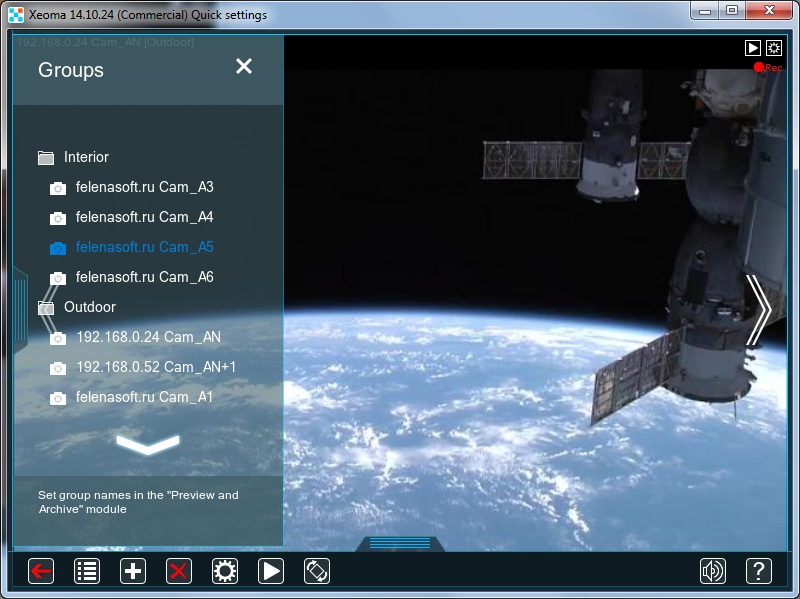Click the red back arrow icon

[x=41, y=570]
